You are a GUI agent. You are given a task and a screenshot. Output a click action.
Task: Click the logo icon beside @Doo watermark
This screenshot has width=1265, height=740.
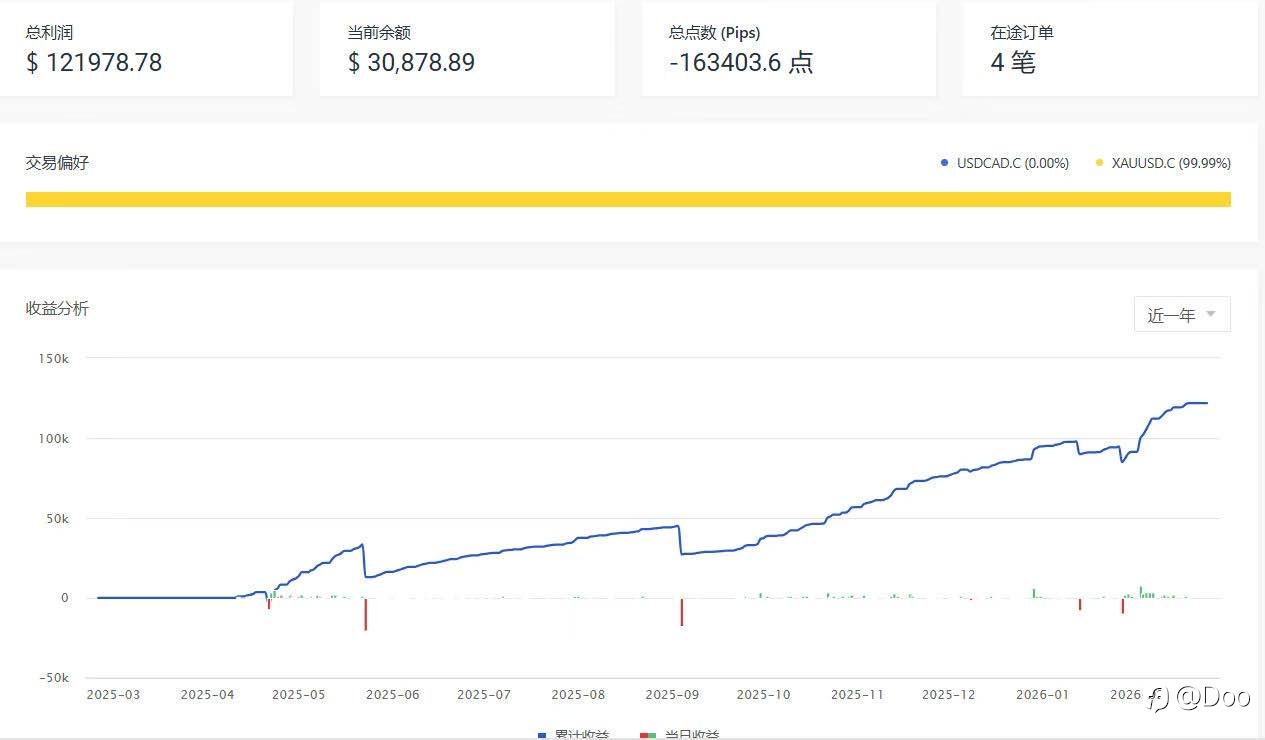pyautogui.click(x=1158, y=697)
